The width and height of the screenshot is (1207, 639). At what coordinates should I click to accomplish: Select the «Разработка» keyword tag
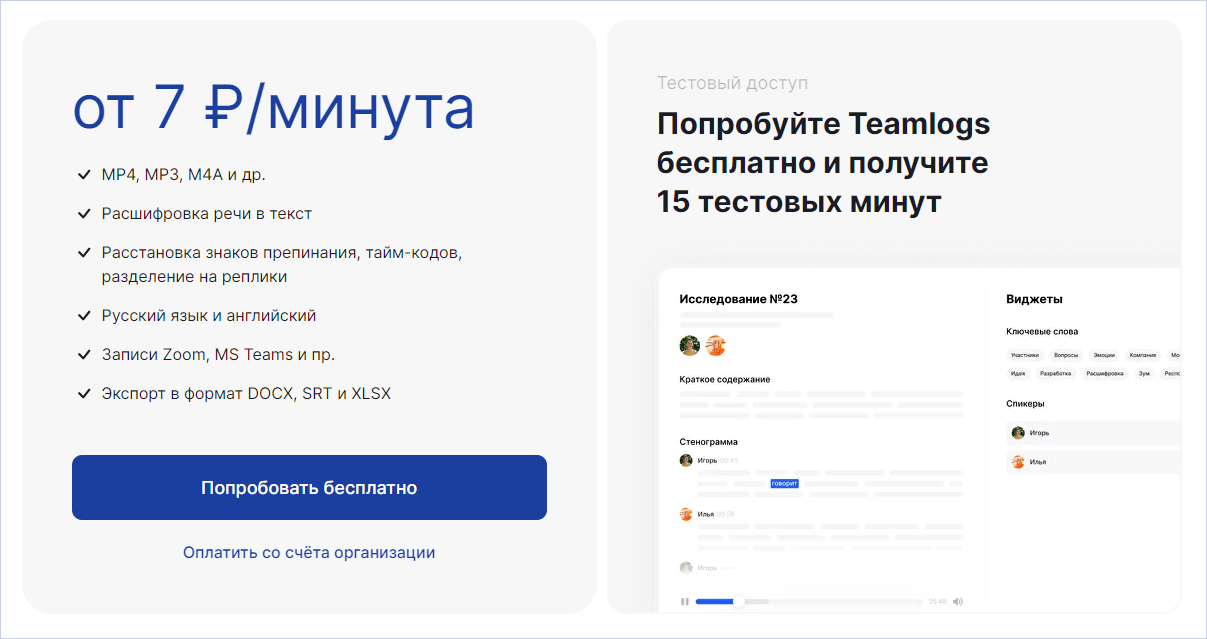coord(1056,374)
